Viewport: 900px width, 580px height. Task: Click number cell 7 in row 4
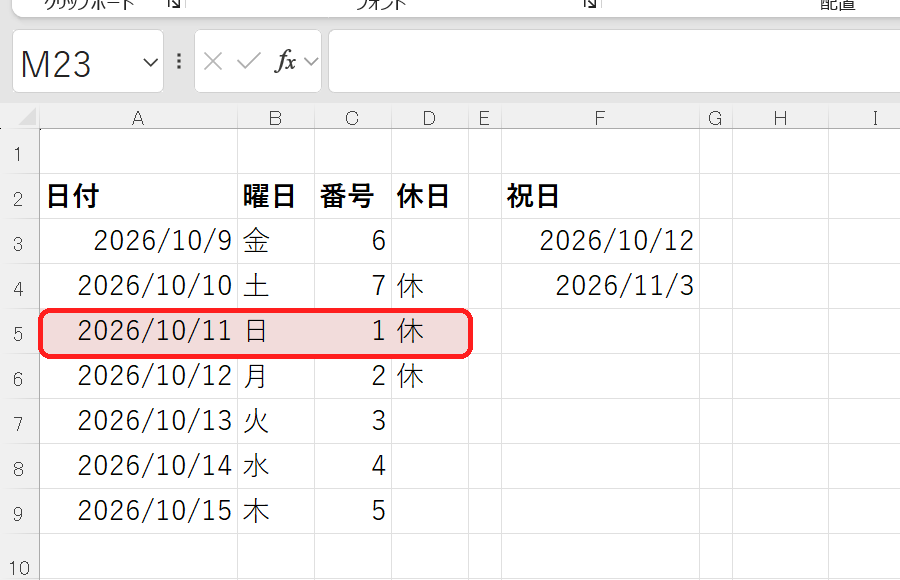[353, 286]
